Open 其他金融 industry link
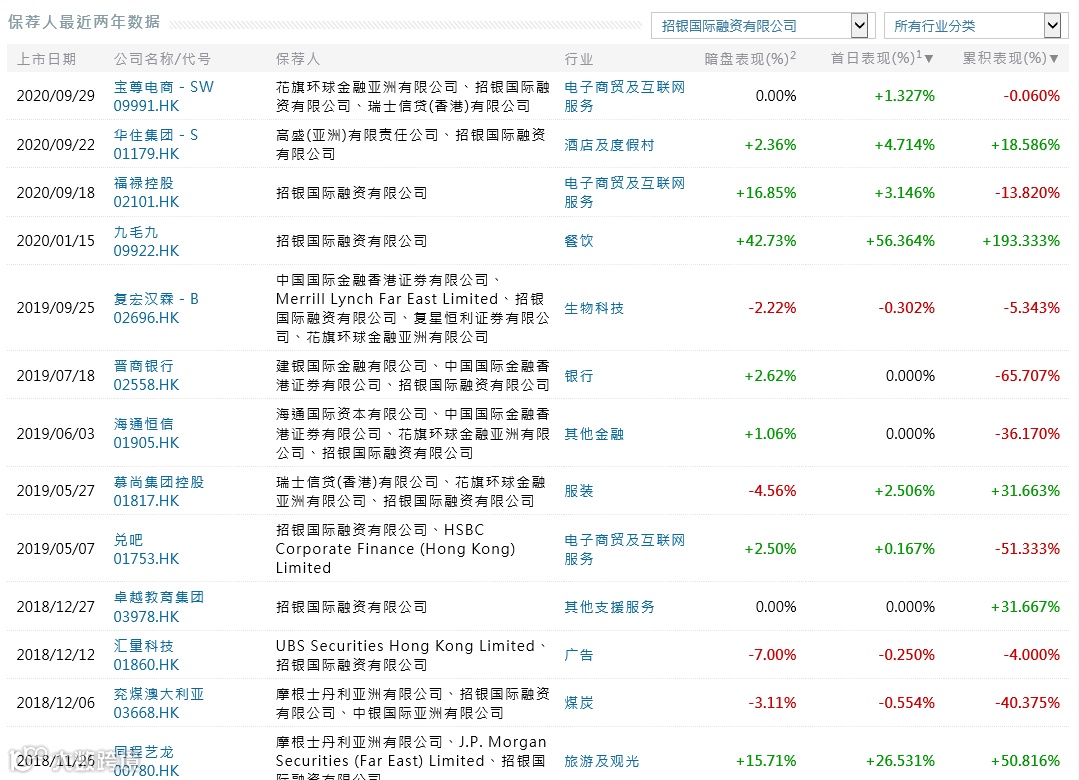The height and width of the screenshot is (780, 1079). coord(594,434)
